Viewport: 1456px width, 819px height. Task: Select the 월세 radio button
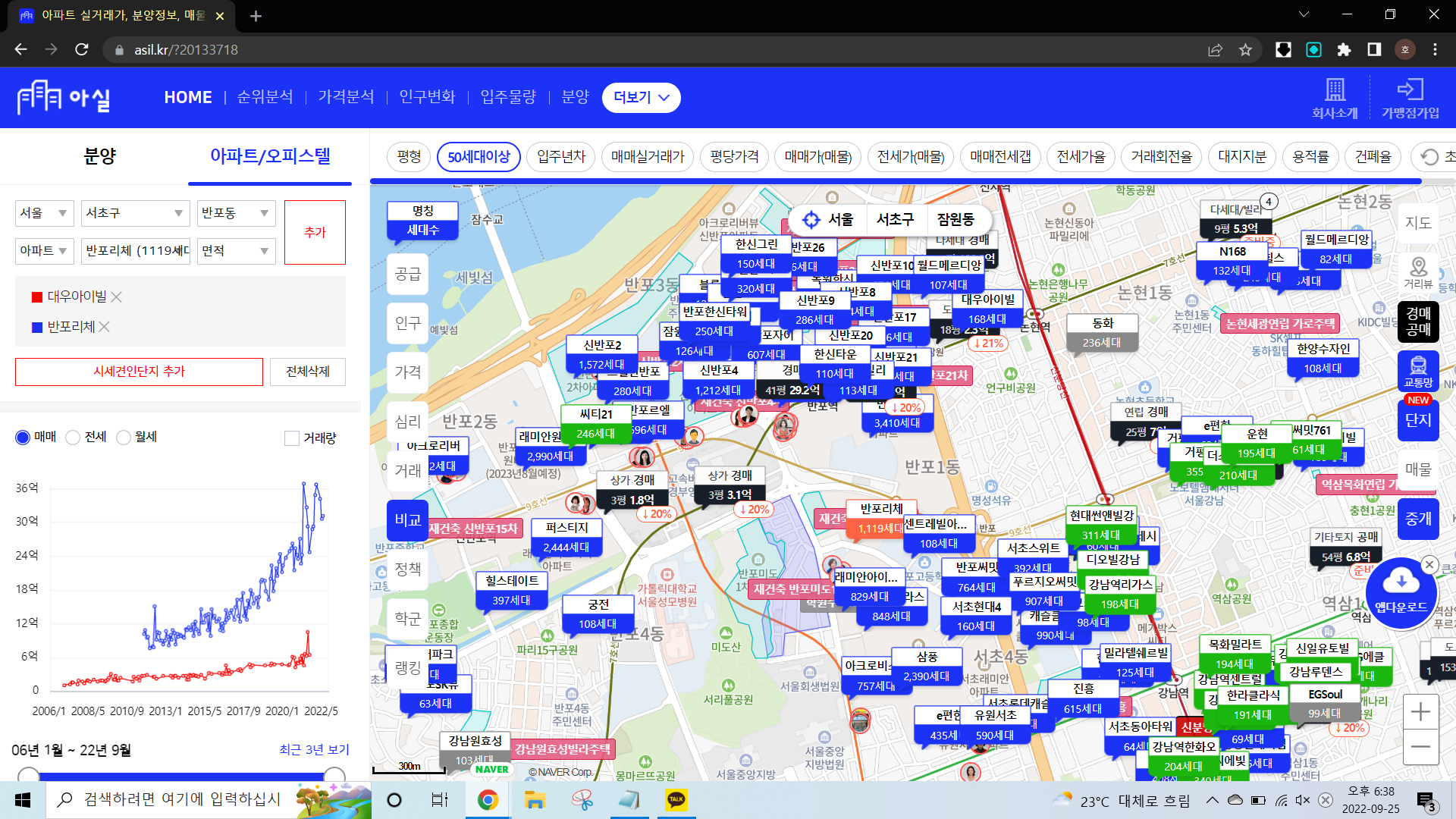pyautogui.click(x=124, y=438)
